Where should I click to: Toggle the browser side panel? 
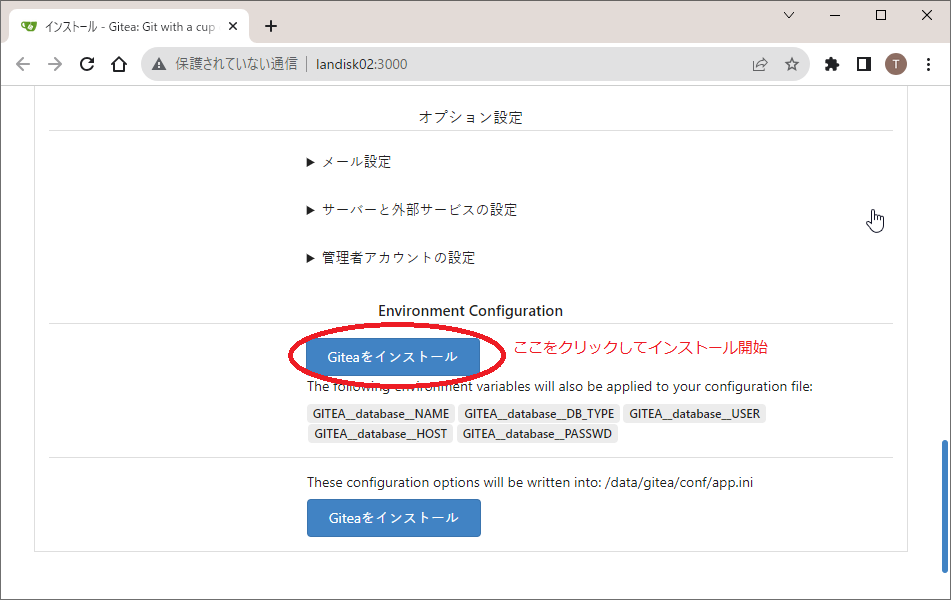[863, 64]
